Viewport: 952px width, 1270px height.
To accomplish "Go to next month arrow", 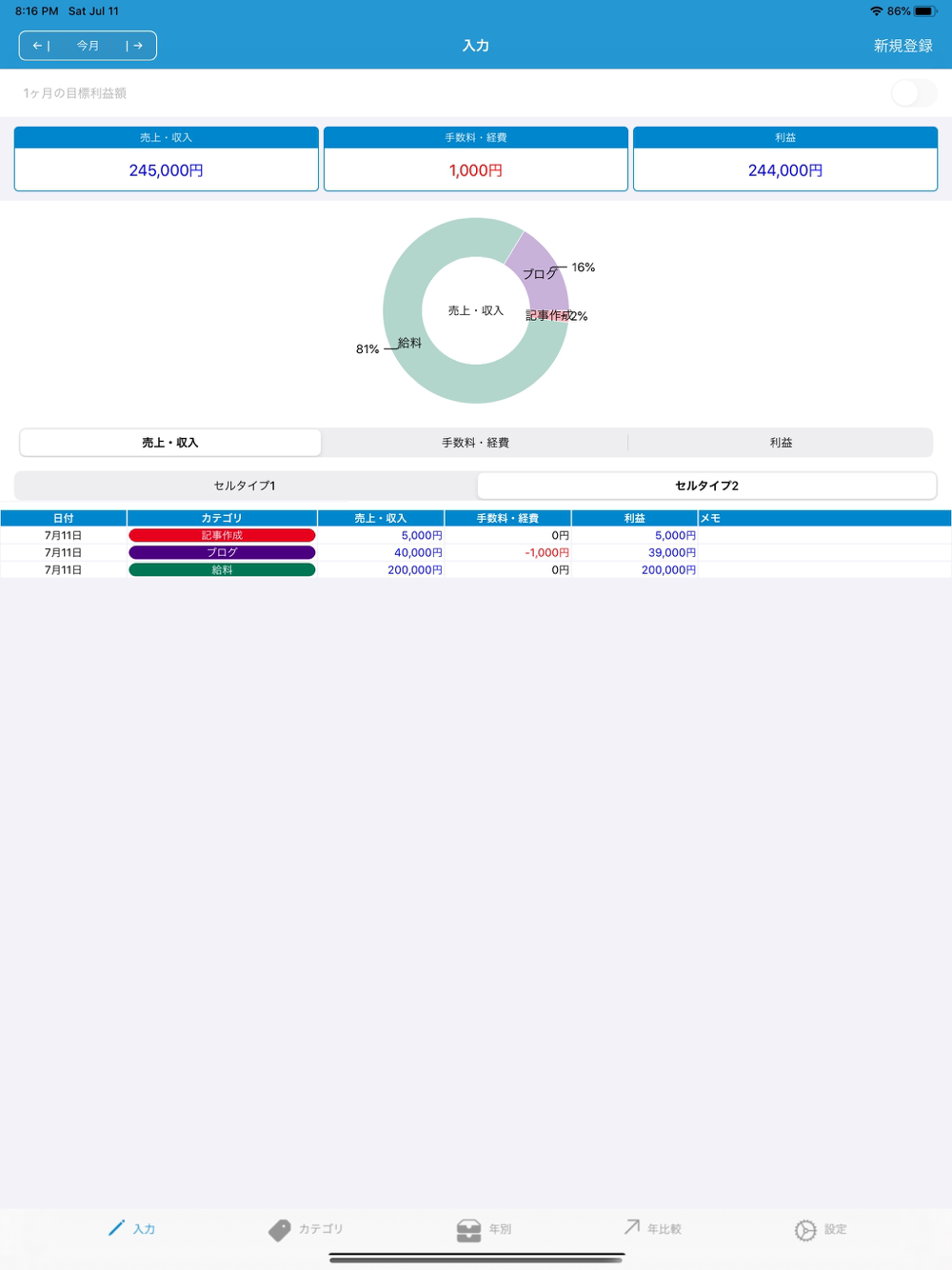I will [x=135, y=46].
